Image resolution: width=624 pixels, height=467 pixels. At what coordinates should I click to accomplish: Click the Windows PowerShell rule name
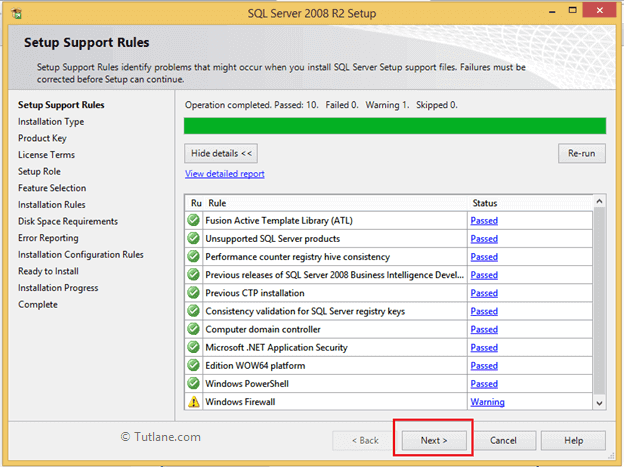tap(247, 384)
